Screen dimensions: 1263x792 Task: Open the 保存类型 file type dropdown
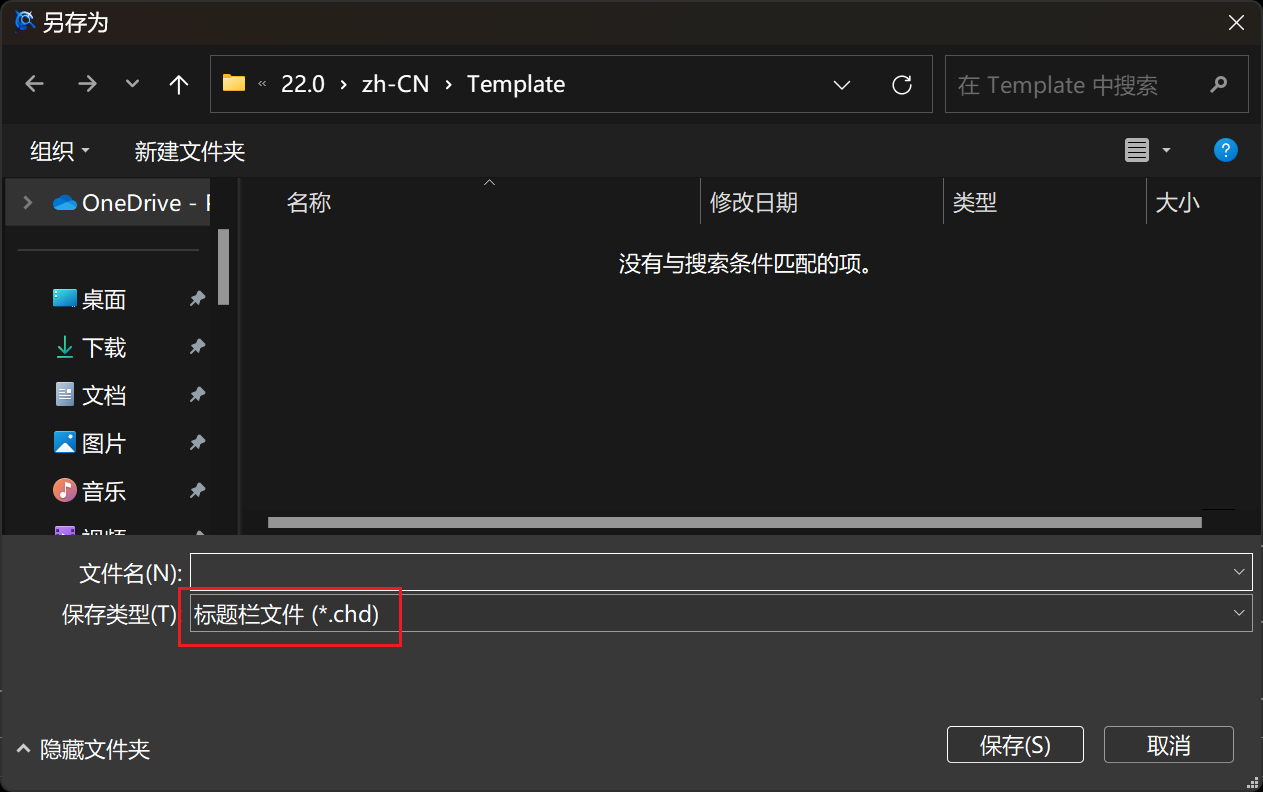(721, 613)
